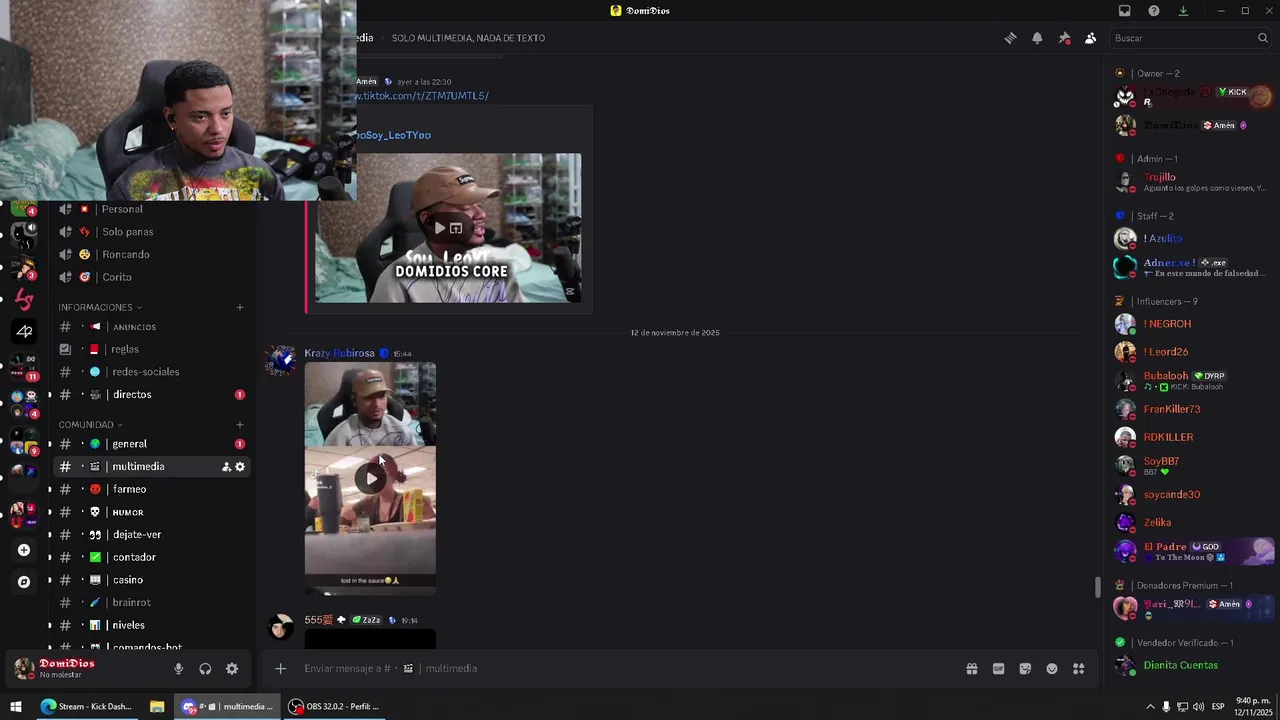The width and height of the screenshot is (1280, 720).
Task: Open the sticker picker
Action: coord(1025,669)
